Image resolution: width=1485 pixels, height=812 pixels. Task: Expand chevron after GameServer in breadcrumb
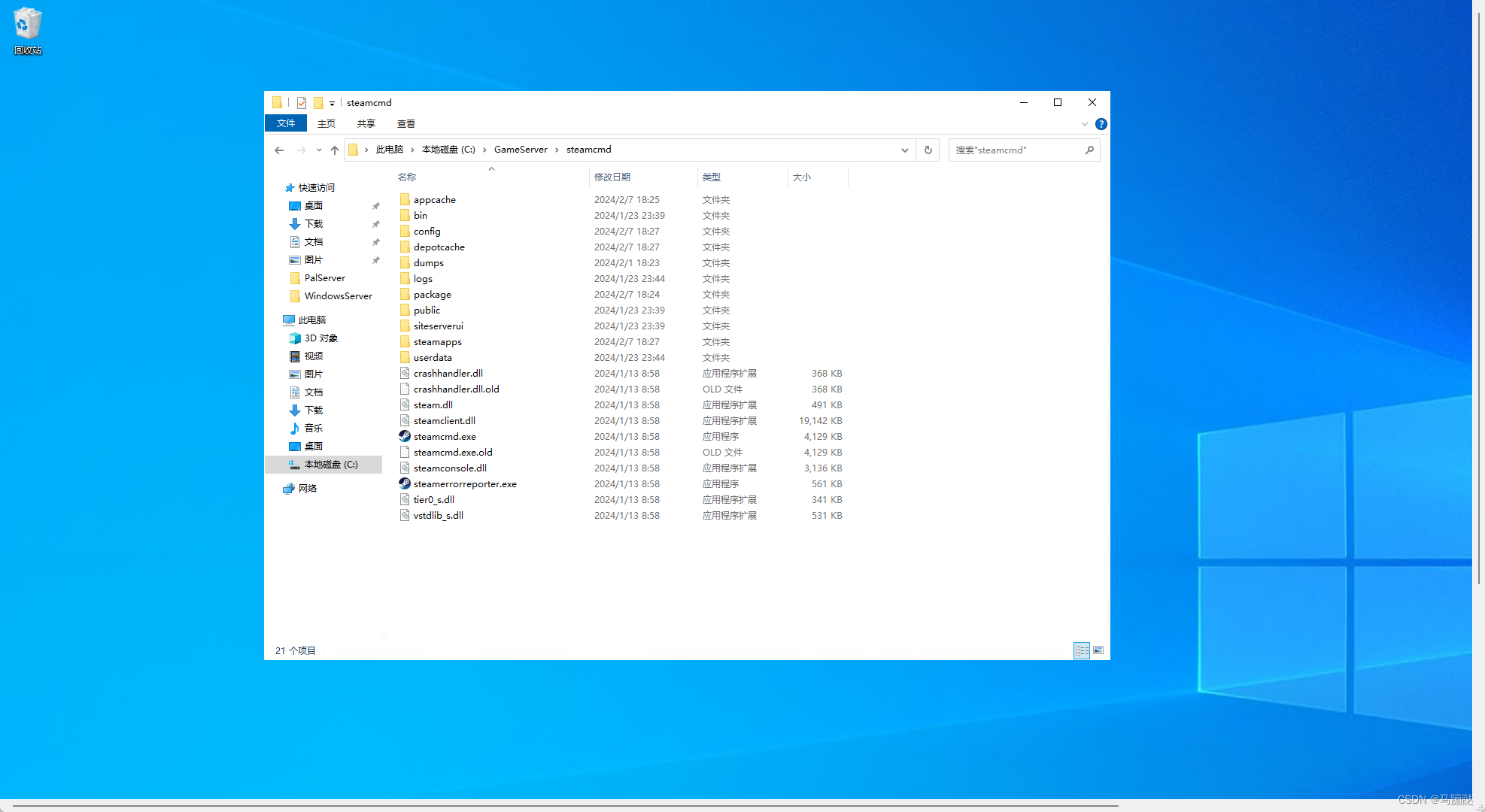557,150
